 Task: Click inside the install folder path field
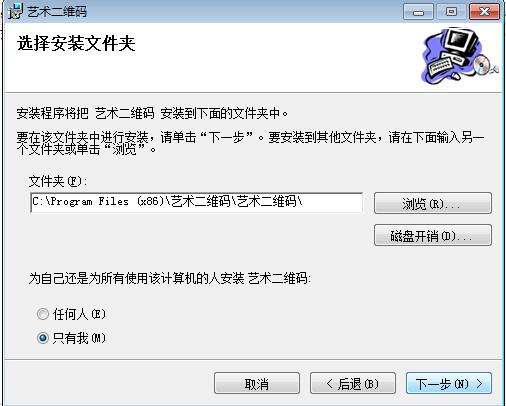click(x=196, y=202)
